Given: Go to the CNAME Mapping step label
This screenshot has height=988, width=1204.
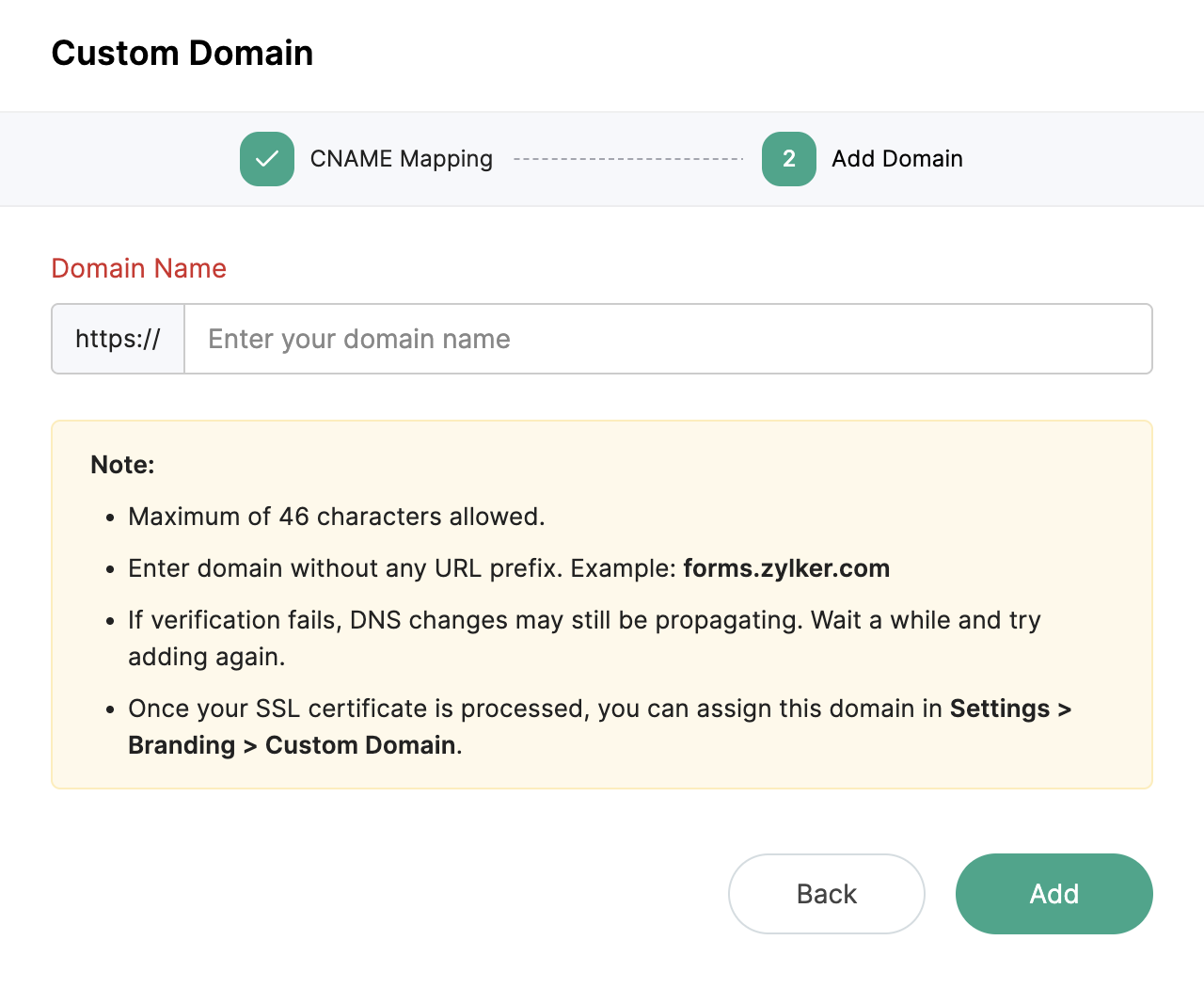Looking at the screenshot, I should pos(402,159).
